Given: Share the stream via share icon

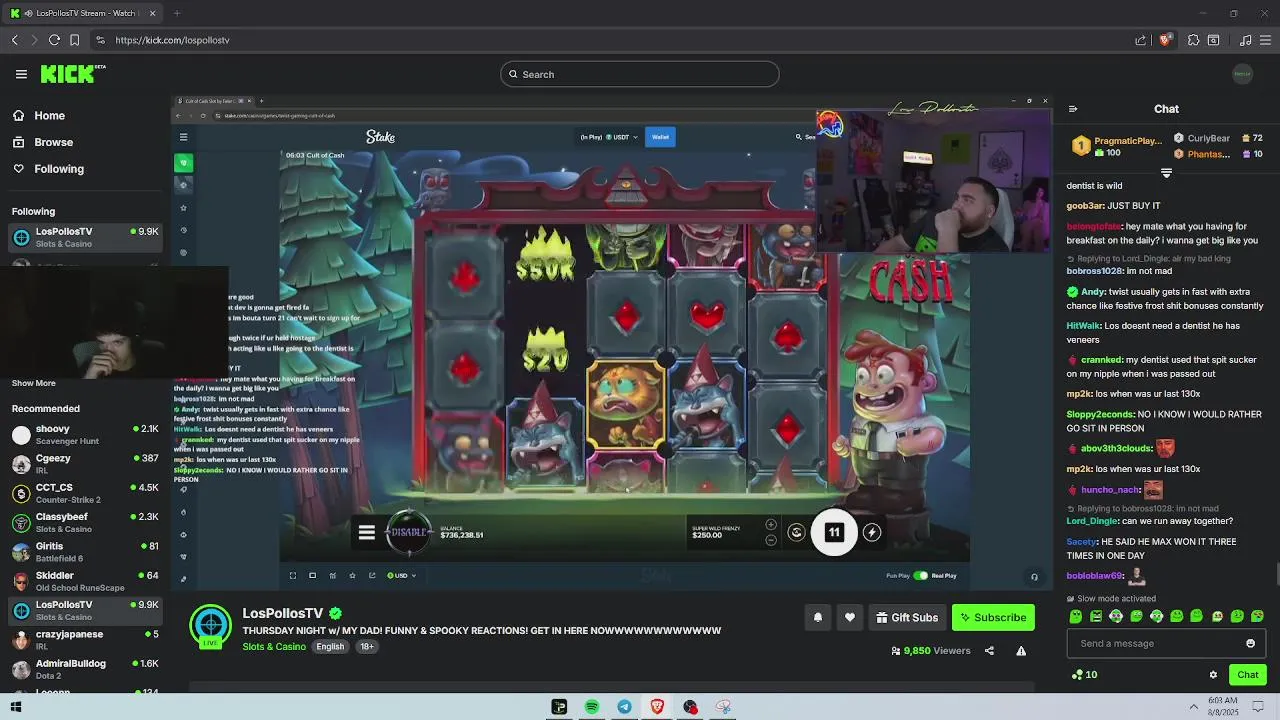Looking at the screenshot, I should [x=989, y=651].
